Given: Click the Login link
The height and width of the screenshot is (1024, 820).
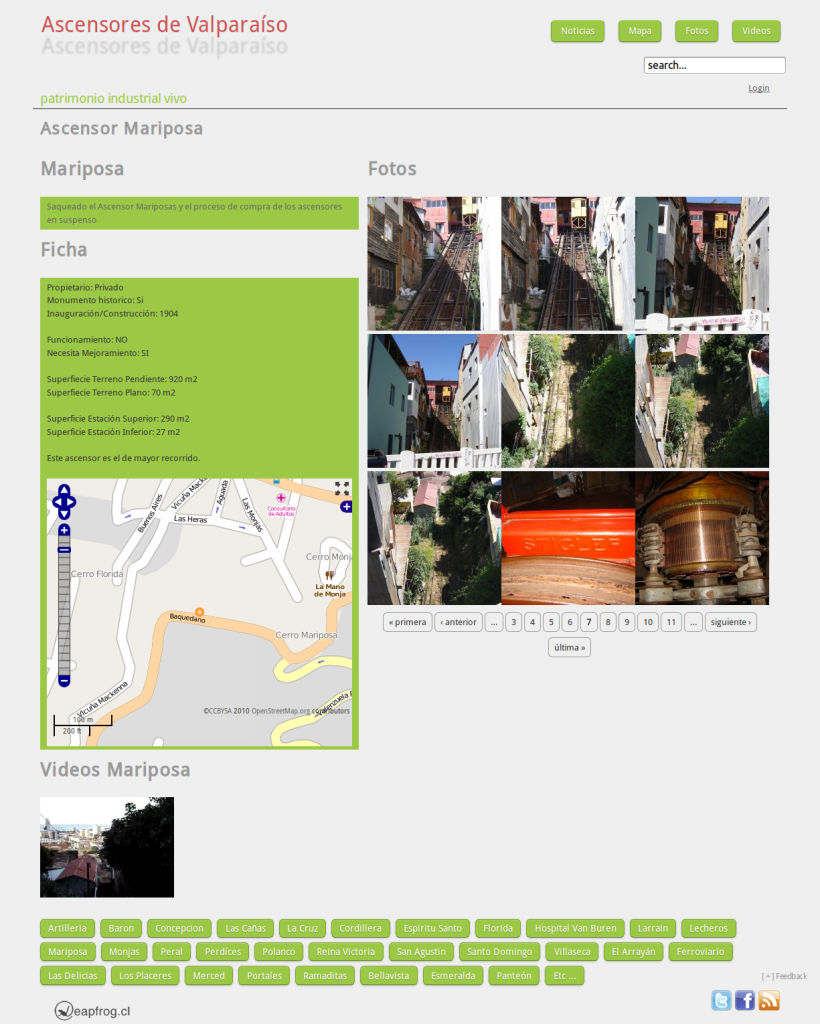Looking at the screenshot, I should [x=758, y=88].
